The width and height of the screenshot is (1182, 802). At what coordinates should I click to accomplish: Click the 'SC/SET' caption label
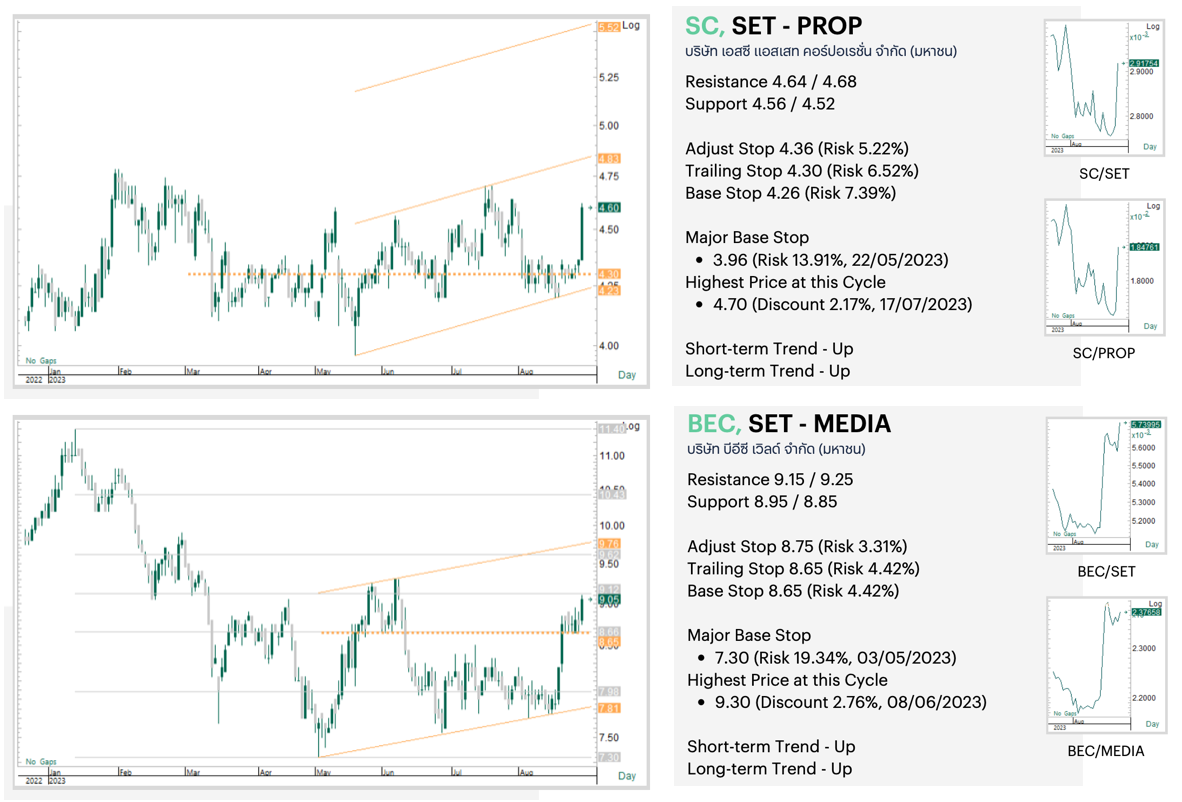1104,174
